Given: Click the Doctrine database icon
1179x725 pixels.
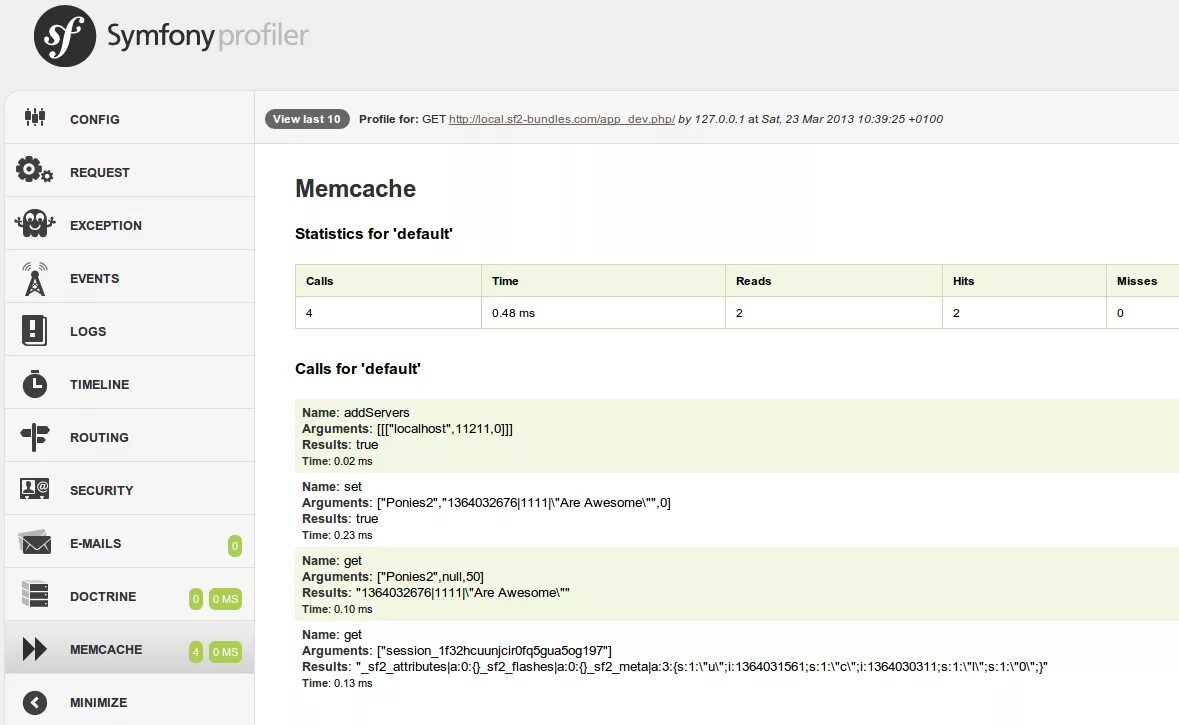Looking at the screenshot, I should click(x=35, y=594).
